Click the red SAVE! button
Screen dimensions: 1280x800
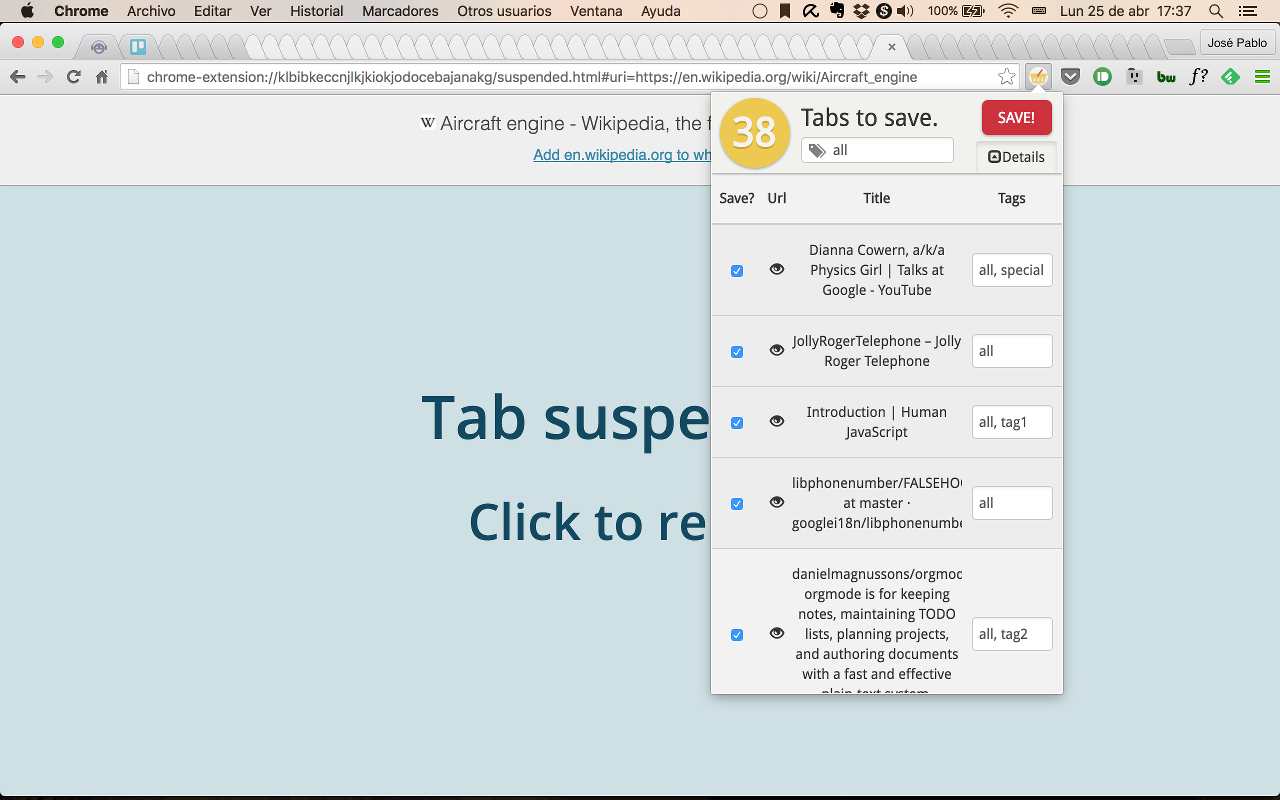click(x=1016, y=117)
